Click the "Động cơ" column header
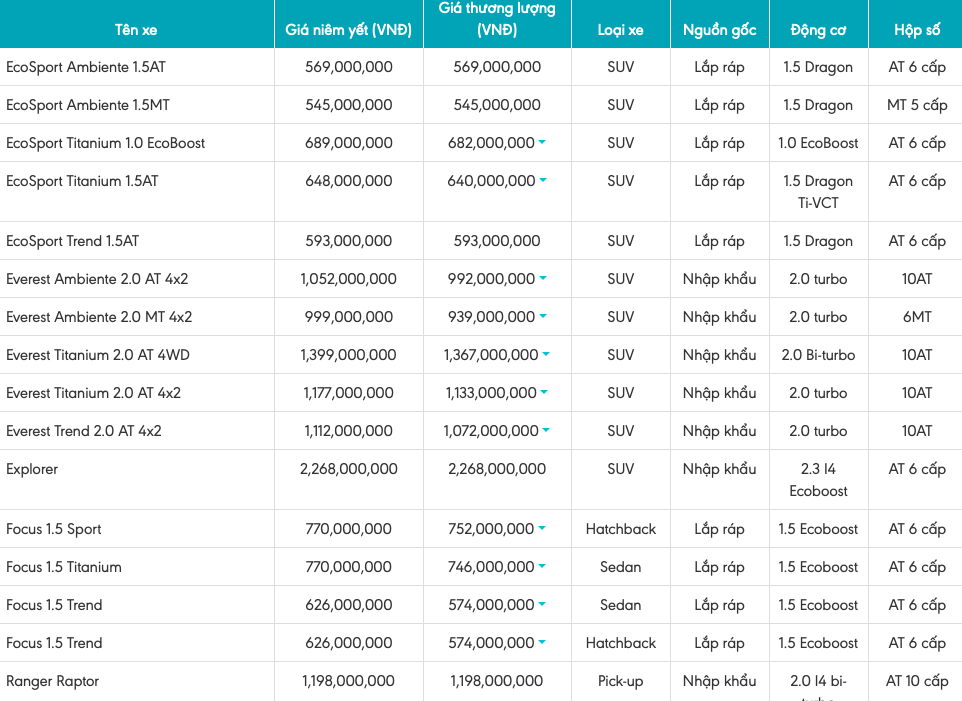Image resolution: width=962 pixels, height=701 pixels. (818, 30)
